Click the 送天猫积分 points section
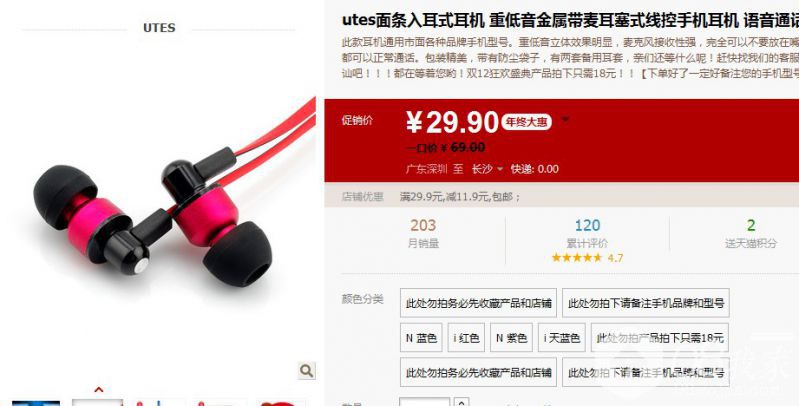 point(751,233)
